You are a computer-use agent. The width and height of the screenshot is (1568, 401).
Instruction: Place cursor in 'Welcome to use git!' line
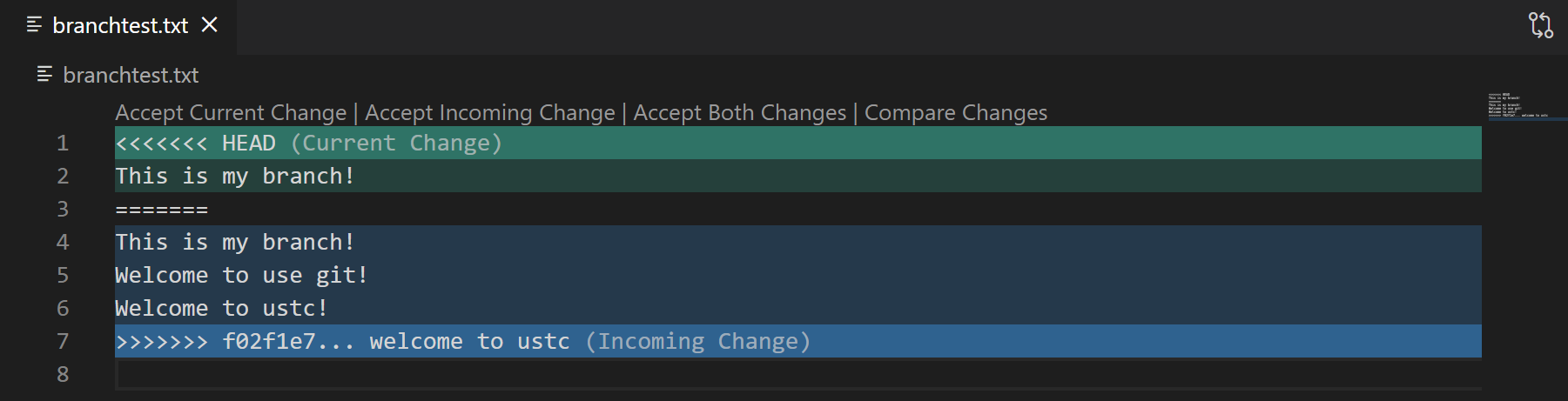pyautogui.click(x=241, y=276)
